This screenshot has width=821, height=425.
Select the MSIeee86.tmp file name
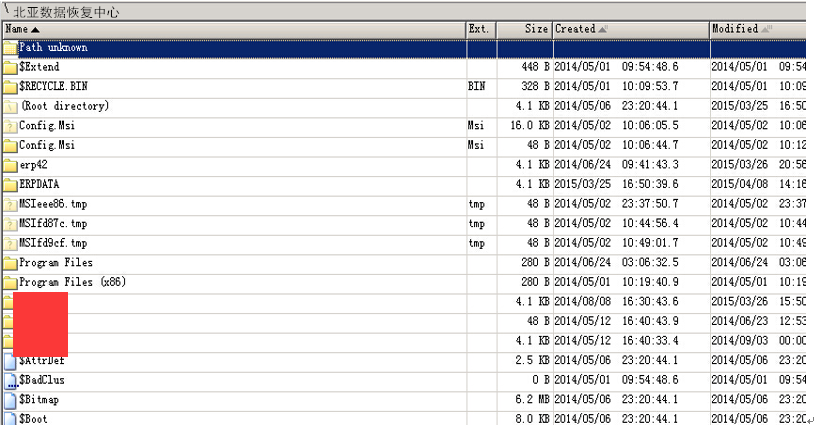pos(53,204)
